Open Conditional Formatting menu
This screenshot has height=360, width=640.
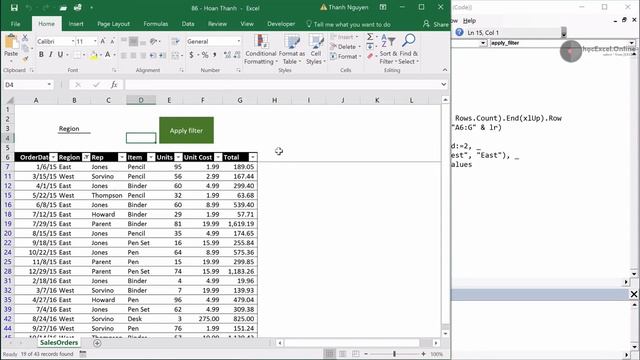[x=261, y=49]
